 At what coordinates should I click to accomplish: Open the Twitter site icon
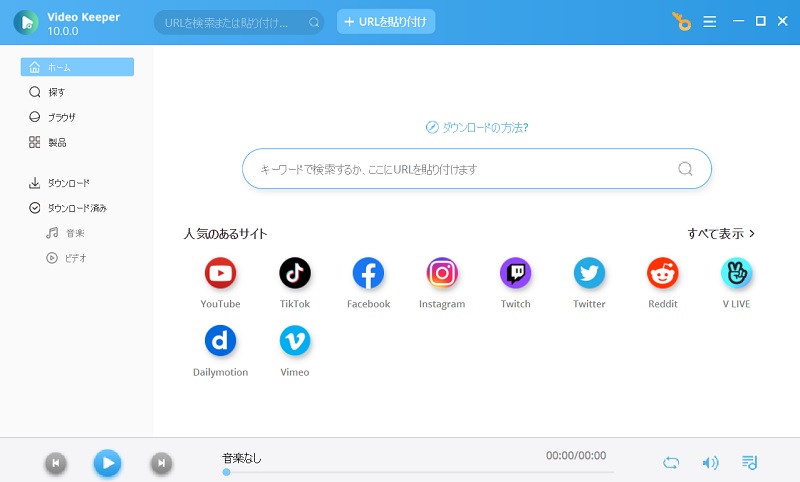tap(589, 273)
